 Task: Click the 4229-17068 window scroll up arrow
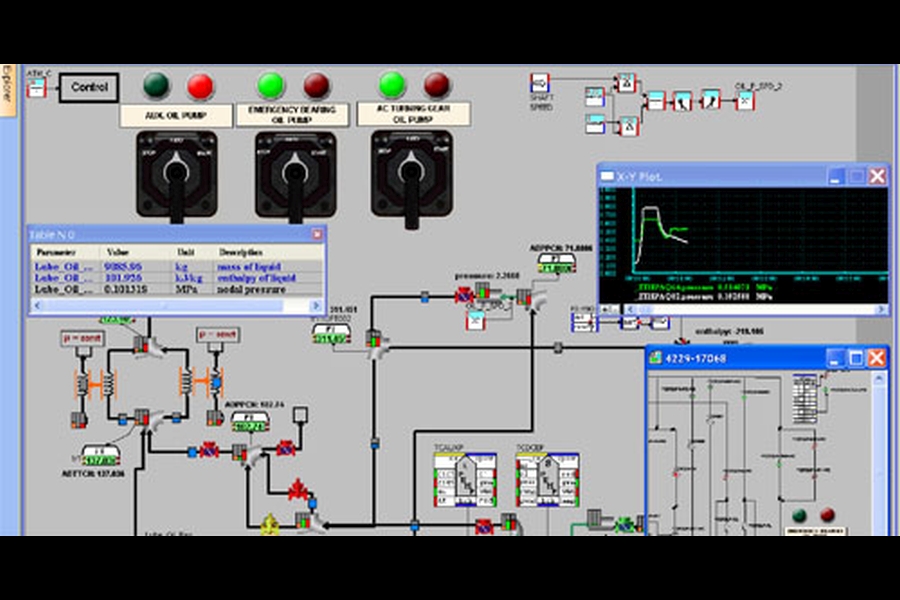[x=879, y=379]
